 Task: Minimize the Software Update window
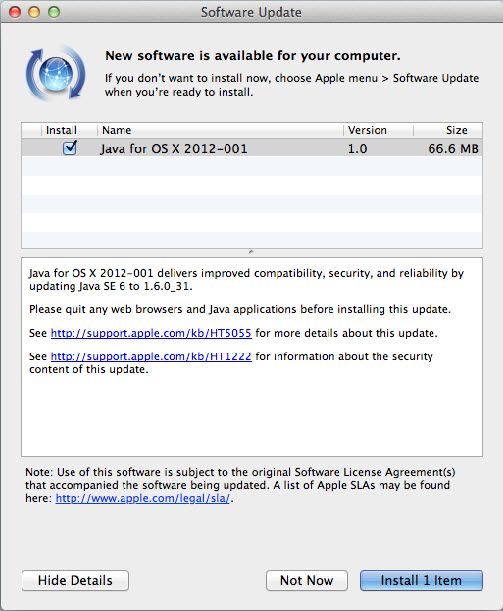[x=34, y=12]
